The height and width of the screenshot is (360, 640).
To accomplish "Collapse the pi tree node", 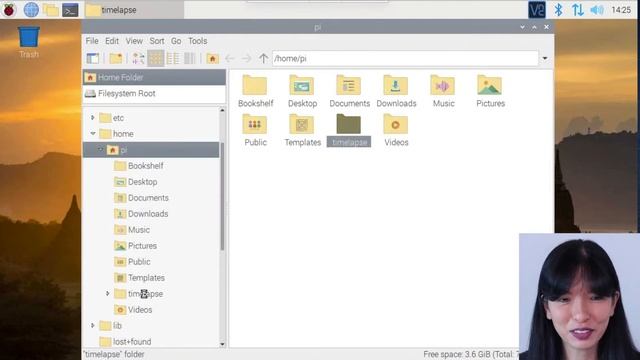I will (x=100, y=150).
